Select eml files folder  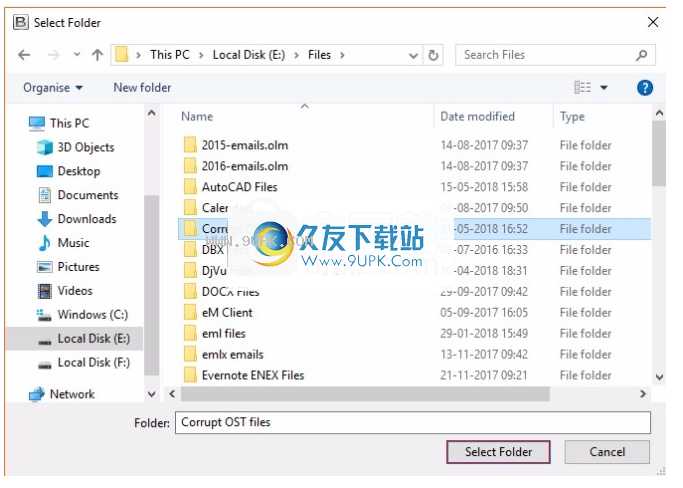[223, 333]
